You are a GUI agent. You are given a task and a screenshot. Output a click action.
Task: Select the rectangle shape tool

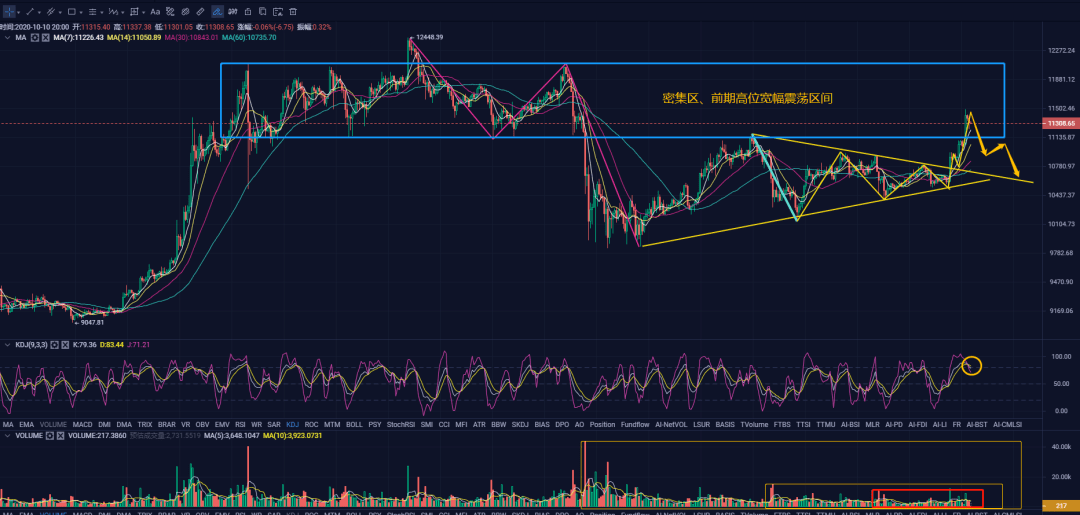pos(72,12)
